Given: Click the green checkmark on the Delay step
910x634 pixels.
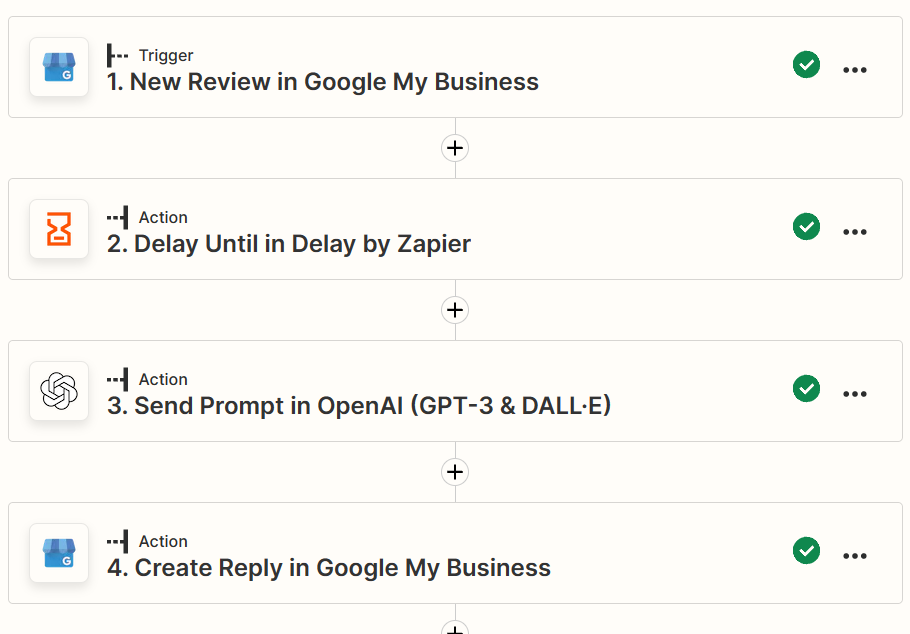Looking at the screenshot, I should 806,226.
